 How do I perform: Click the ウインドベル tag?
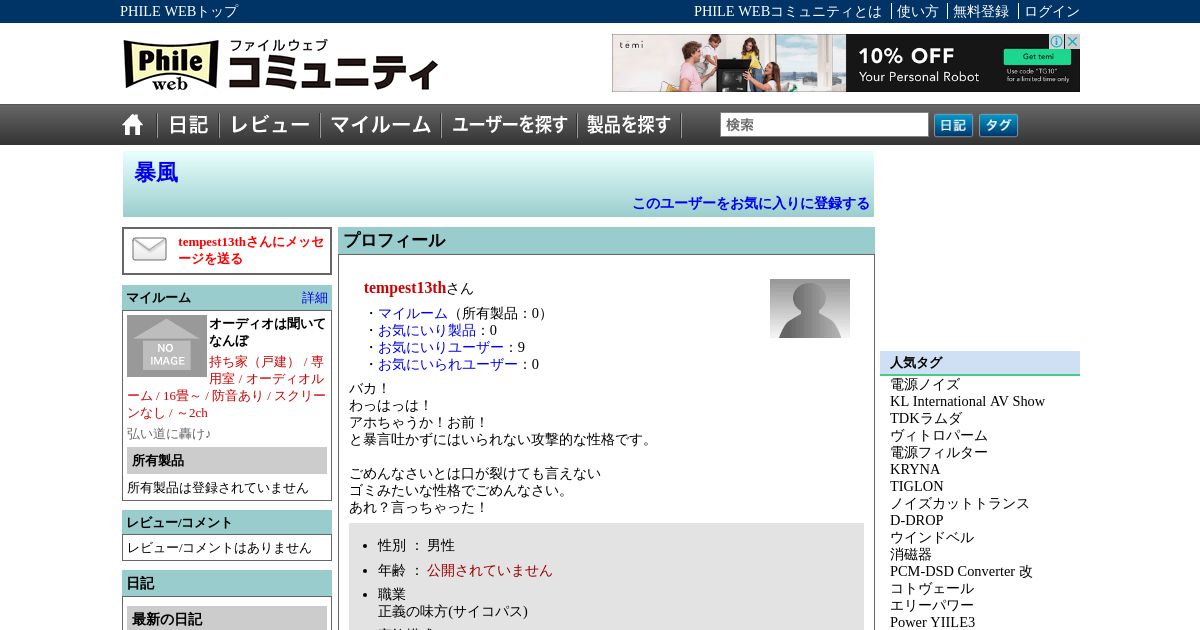point(932,537)
